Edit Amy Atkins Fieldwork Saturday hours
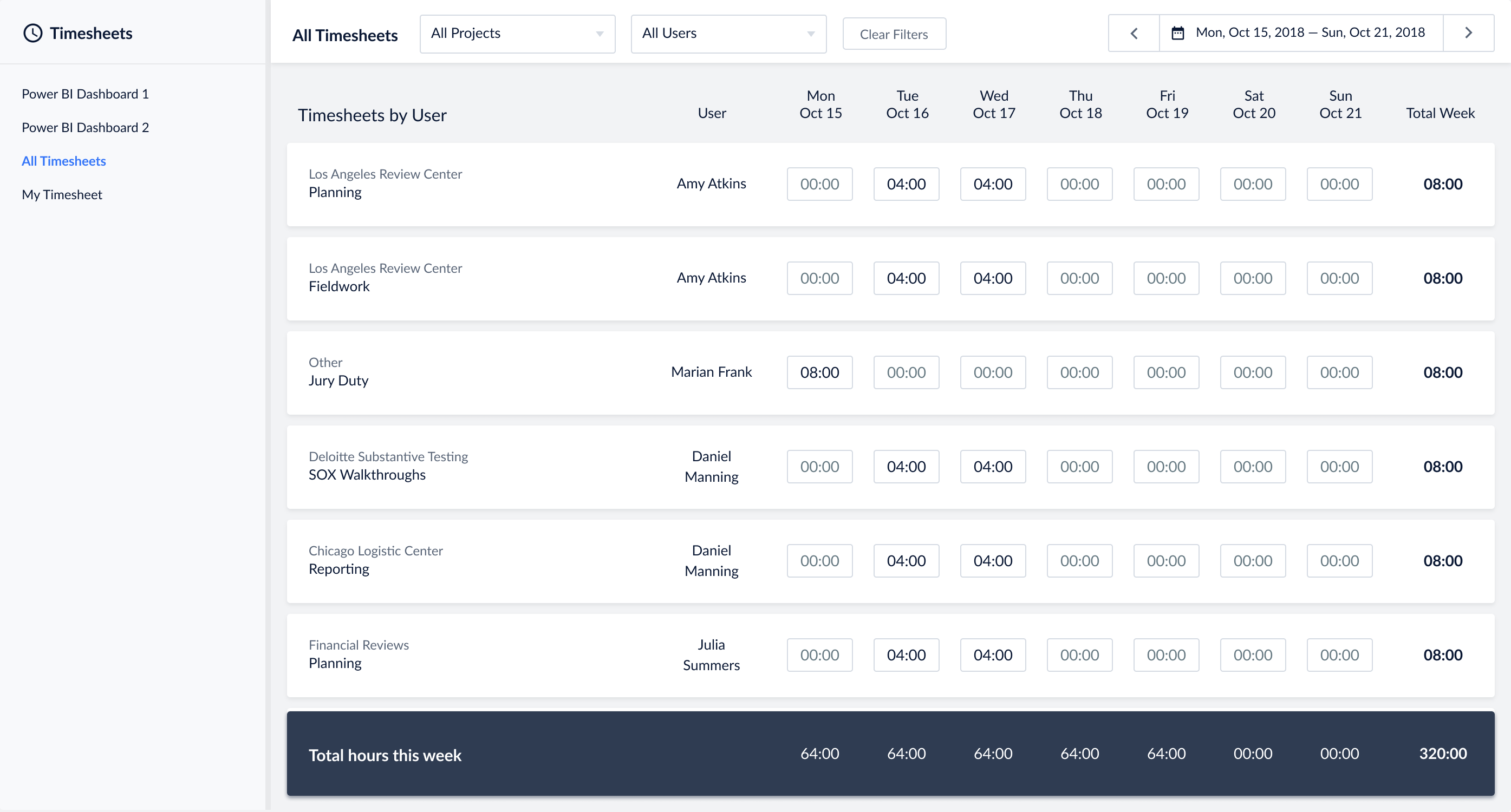This screenshot has height=812, width=1511. pyautogui.click(x=1252, y=278)
